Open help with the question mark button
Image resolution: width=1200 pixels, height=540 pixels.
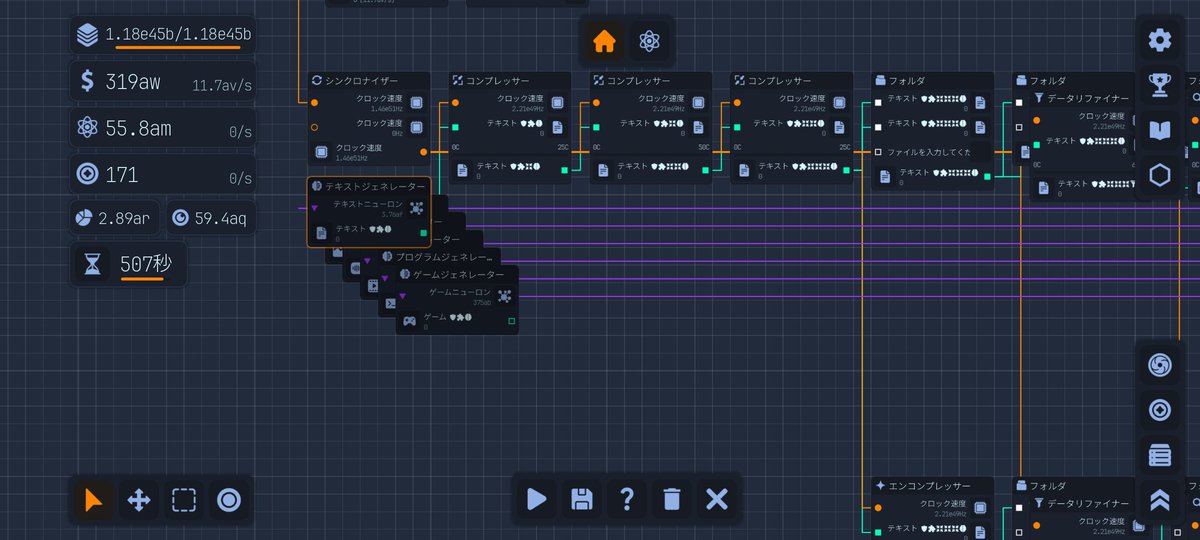(x=627, y=498)
